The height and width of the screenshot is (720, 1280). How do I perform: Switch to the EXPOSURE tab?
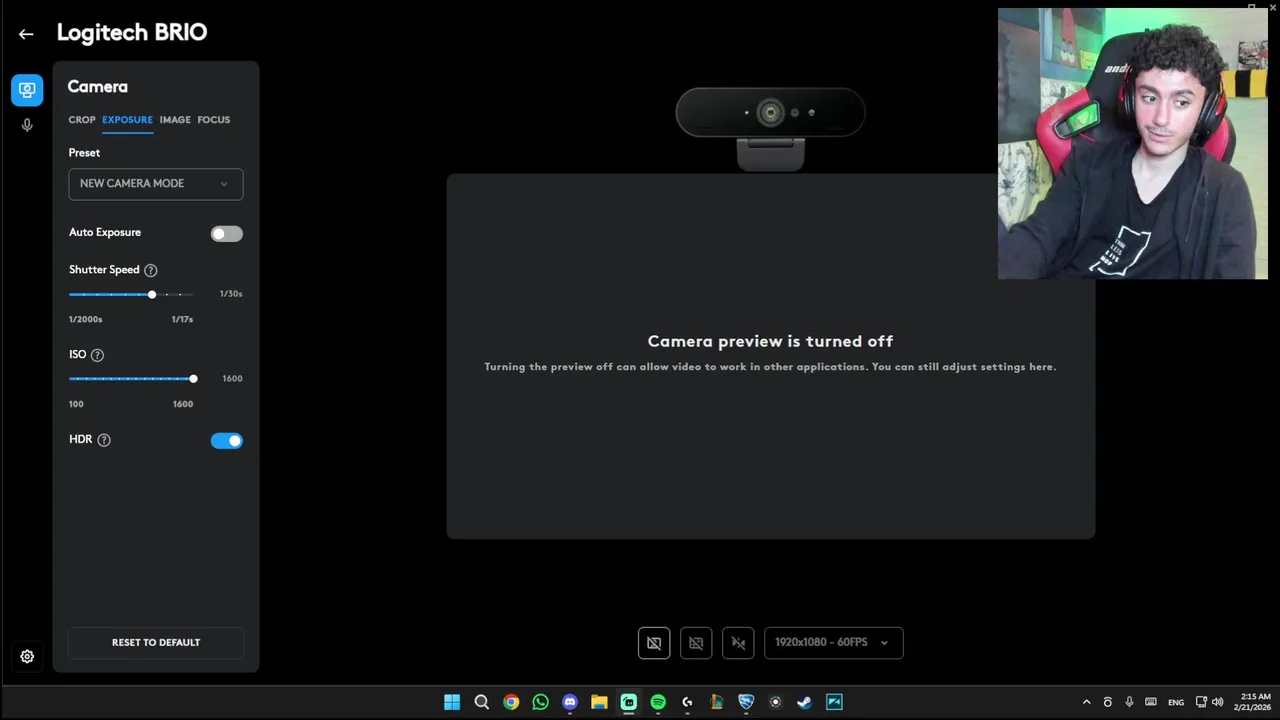(127, 120)
